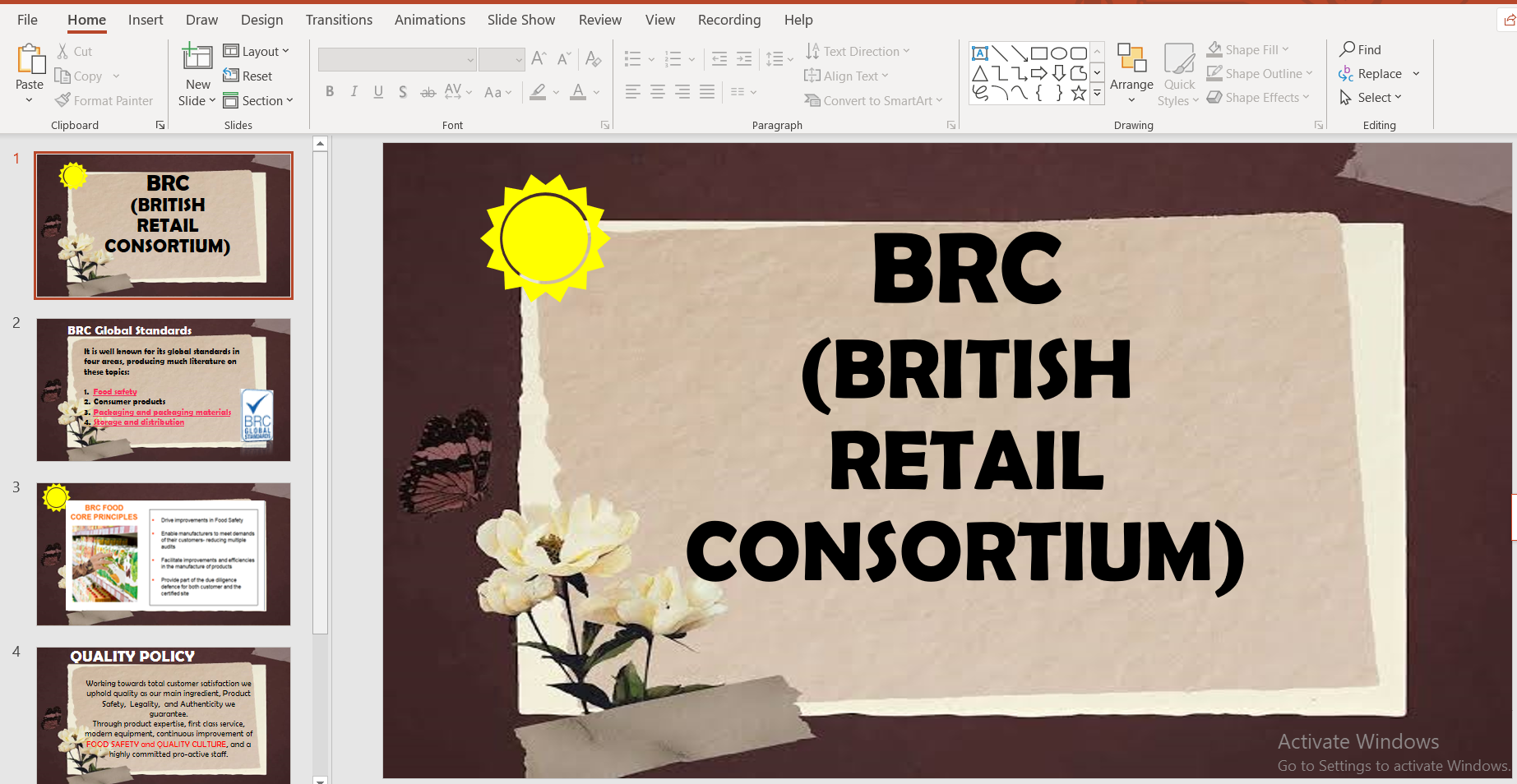Reset the slide layout
The width and height of the screenshot is (1517, 784).
click(247, 76)
